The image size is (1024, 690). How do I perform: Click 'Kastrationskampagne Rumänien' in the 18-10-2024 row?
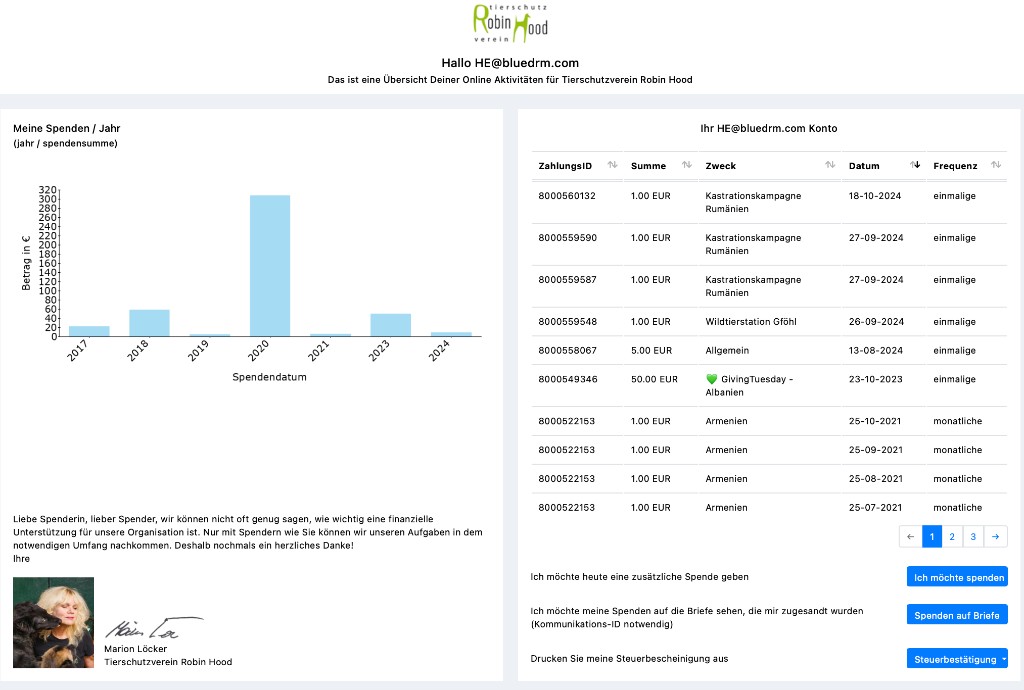[x=753, y=202]
